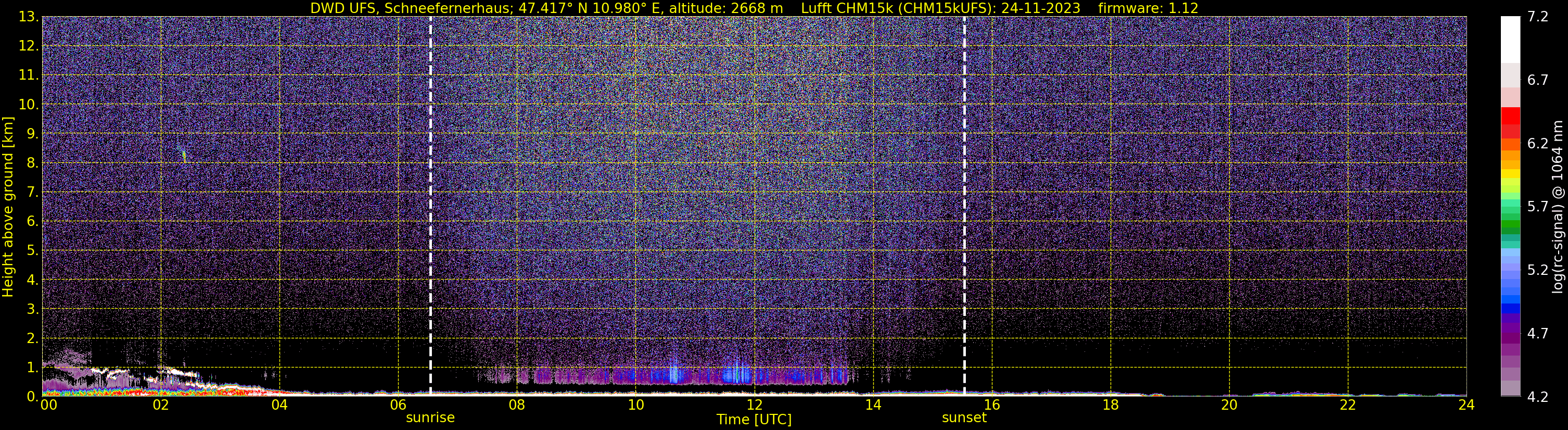Click the x-axis tick label '06'
The height and width of the screenshot is (430, 1568).
click(x=398, y=405)
